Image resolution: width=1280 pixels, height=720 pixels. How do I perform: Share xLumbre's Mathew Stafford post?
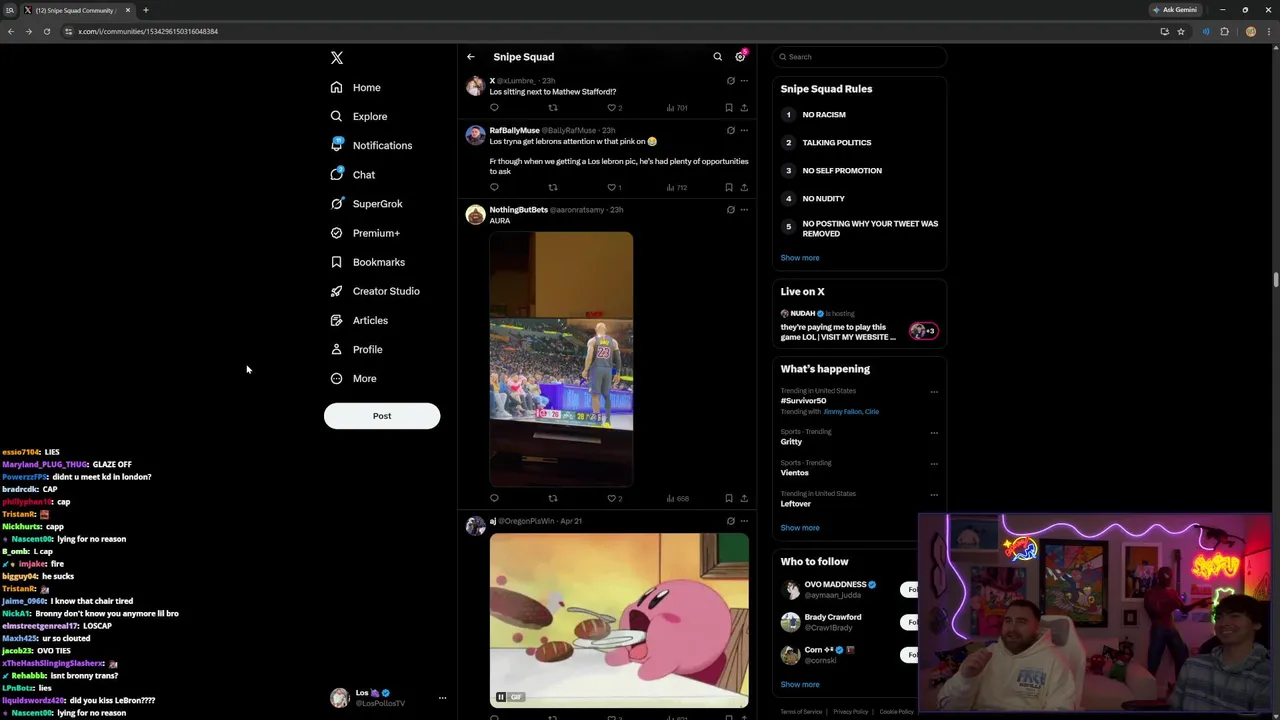[744, 108]
